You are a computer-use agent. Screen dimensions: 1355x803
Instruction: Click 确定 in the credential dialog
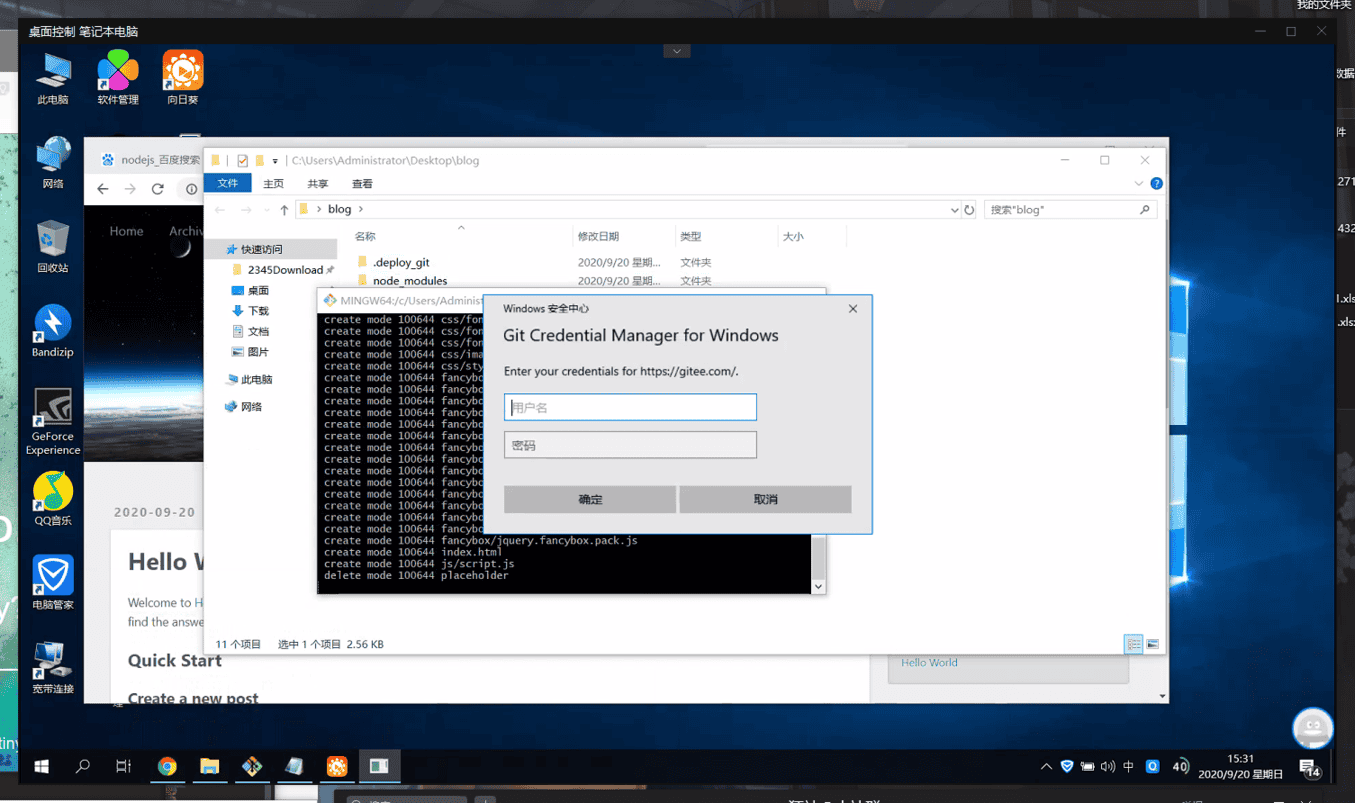[x=590, y=499]
